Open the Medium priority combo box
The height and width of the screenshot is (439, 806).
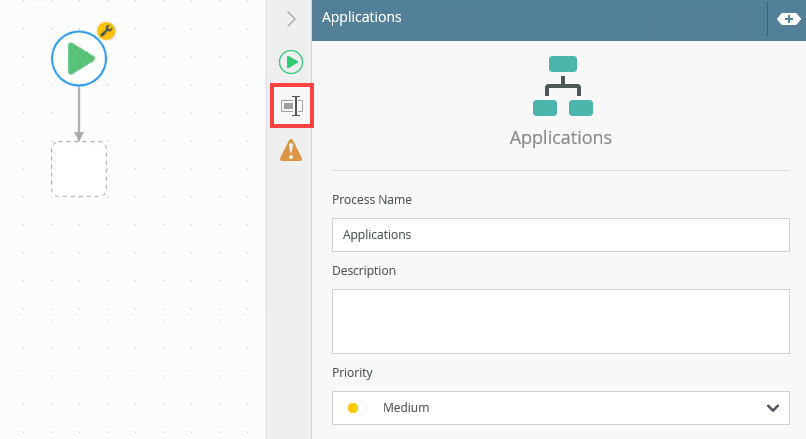(560, 408)
